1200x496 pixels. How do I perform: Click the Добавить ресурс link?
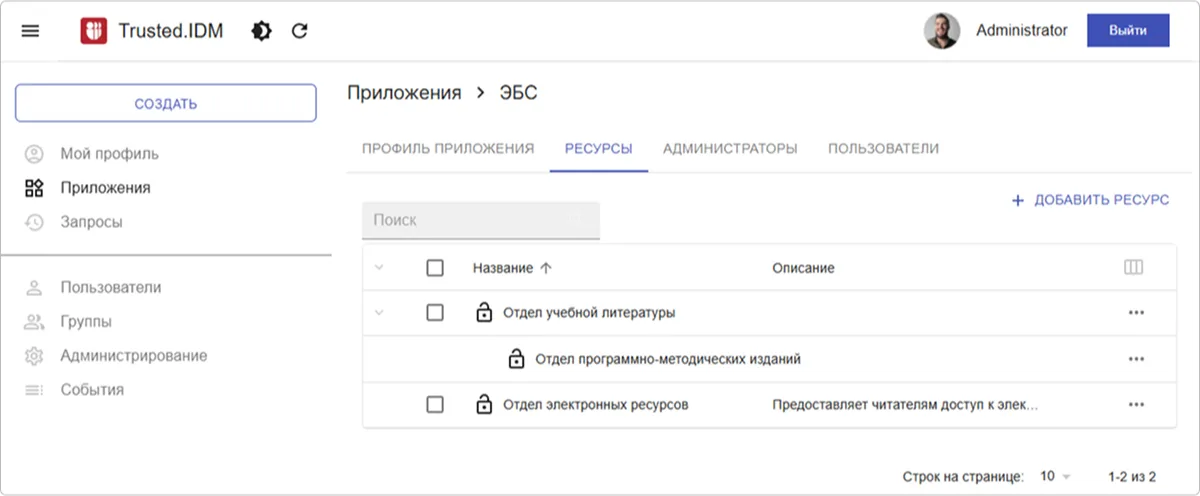[x=1090, y=200]
